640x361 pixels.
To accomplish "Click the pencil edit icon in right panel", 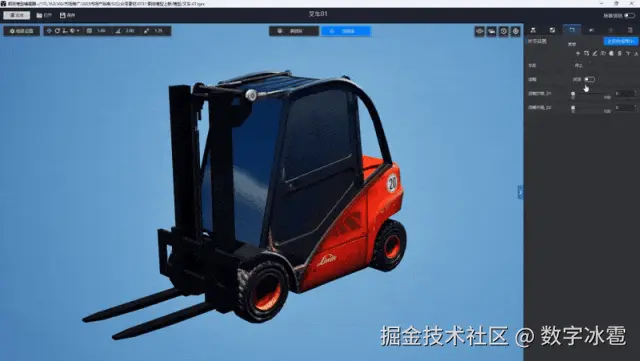I will 595,53.
